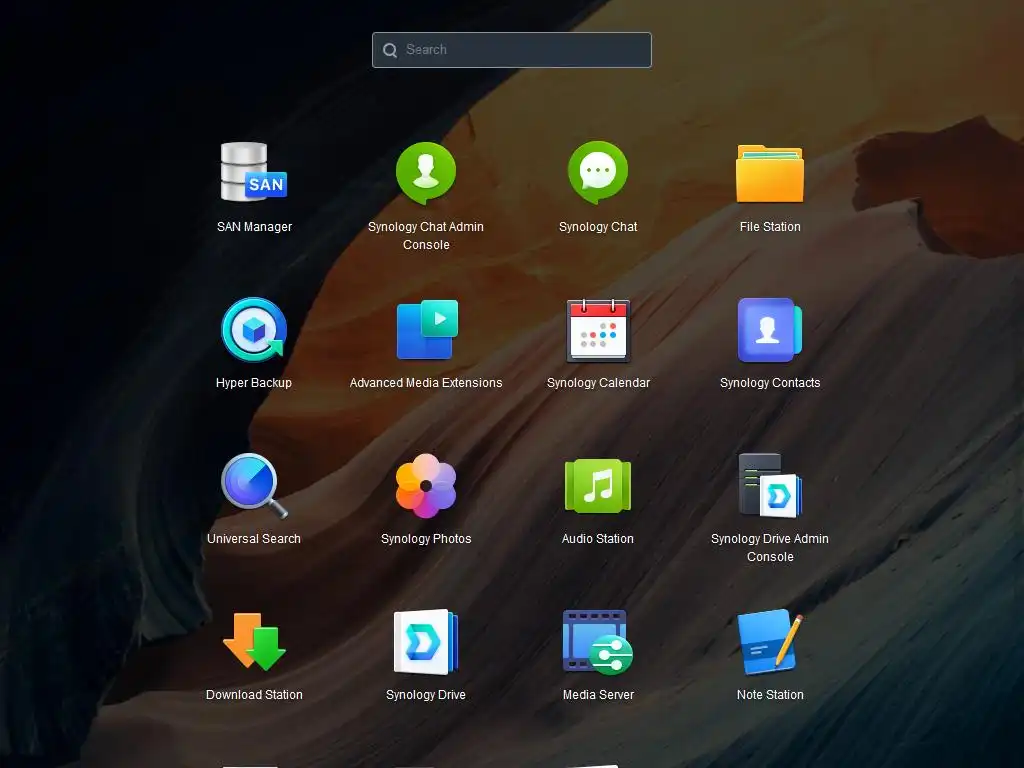1024x768 pixels.
Task: Open Universal Search magnifier icon
Action: point(254,485)
